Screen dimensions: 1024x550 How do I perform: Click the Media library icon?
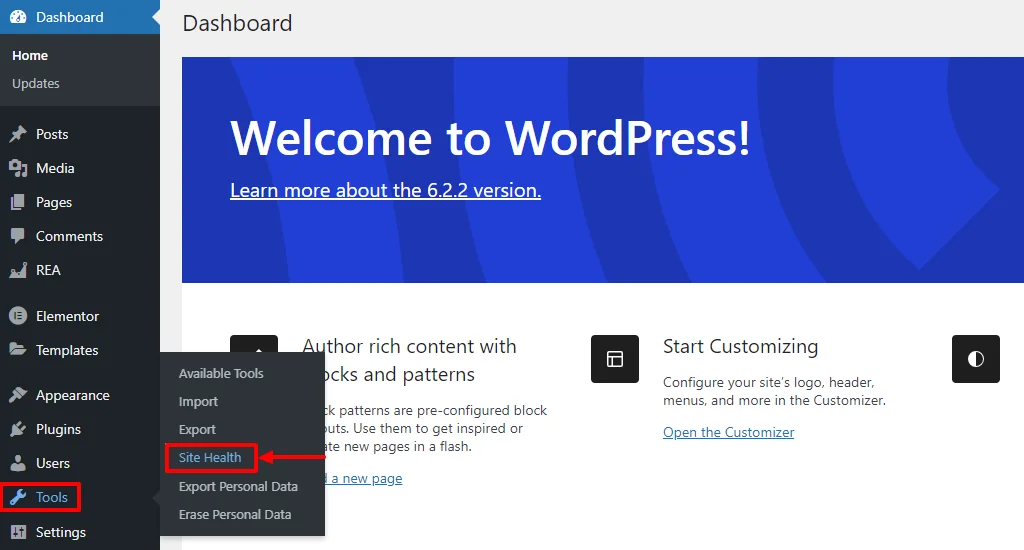[18, 168]
